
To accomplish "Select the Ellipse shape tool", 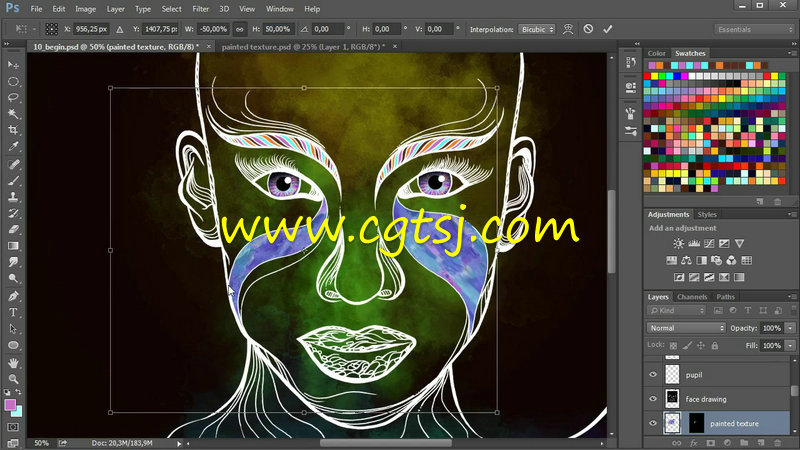I will point(13,345).
